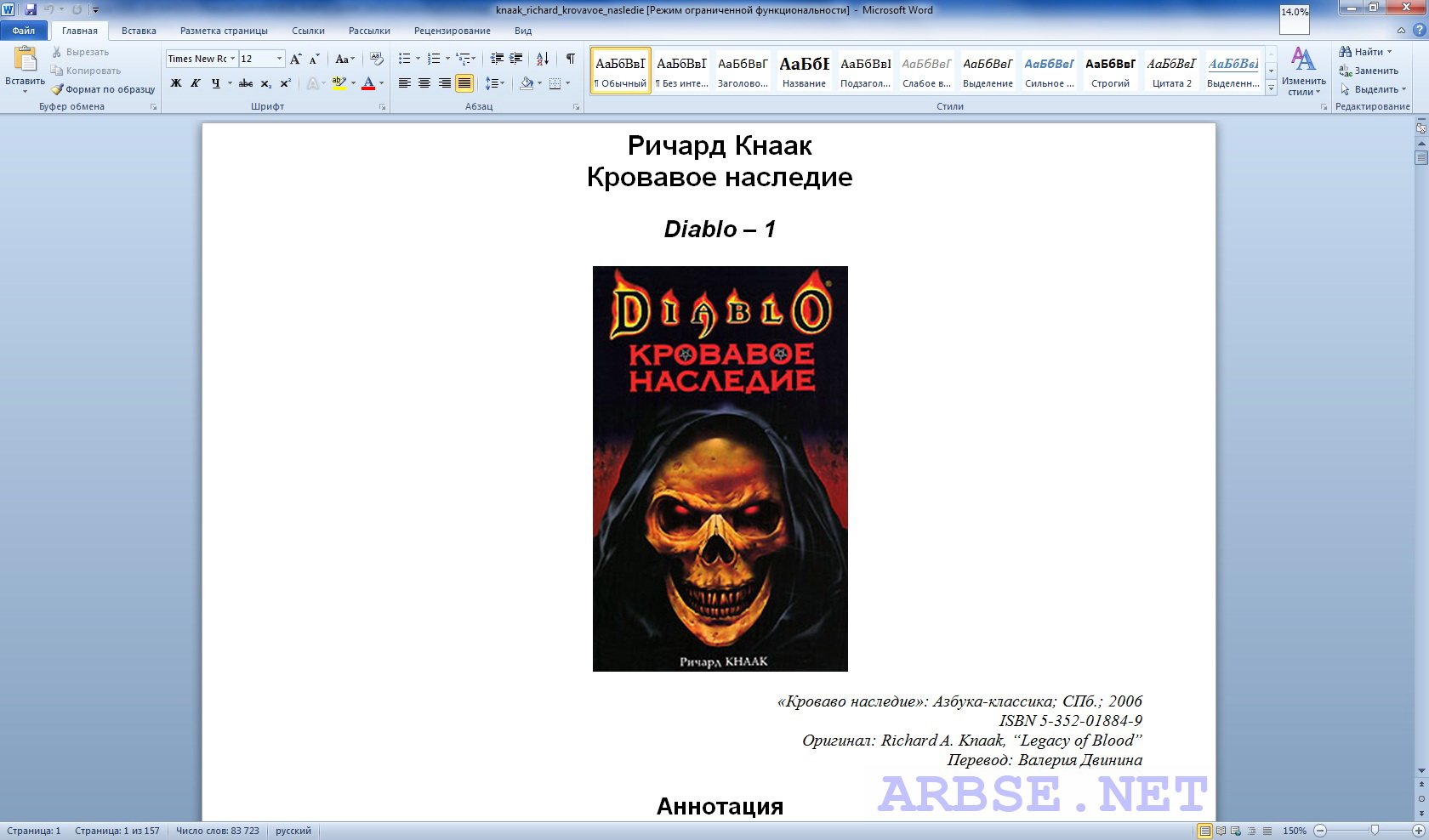Open the Файл tab
Screen dimensions: 1429x840
tap(24, 31)
